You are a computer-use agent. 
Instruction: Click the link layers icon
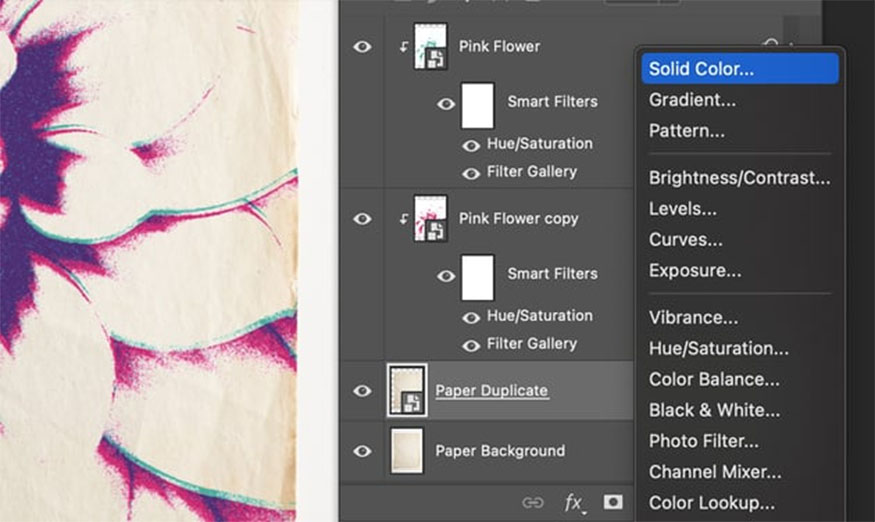click(x=532, y=502)
